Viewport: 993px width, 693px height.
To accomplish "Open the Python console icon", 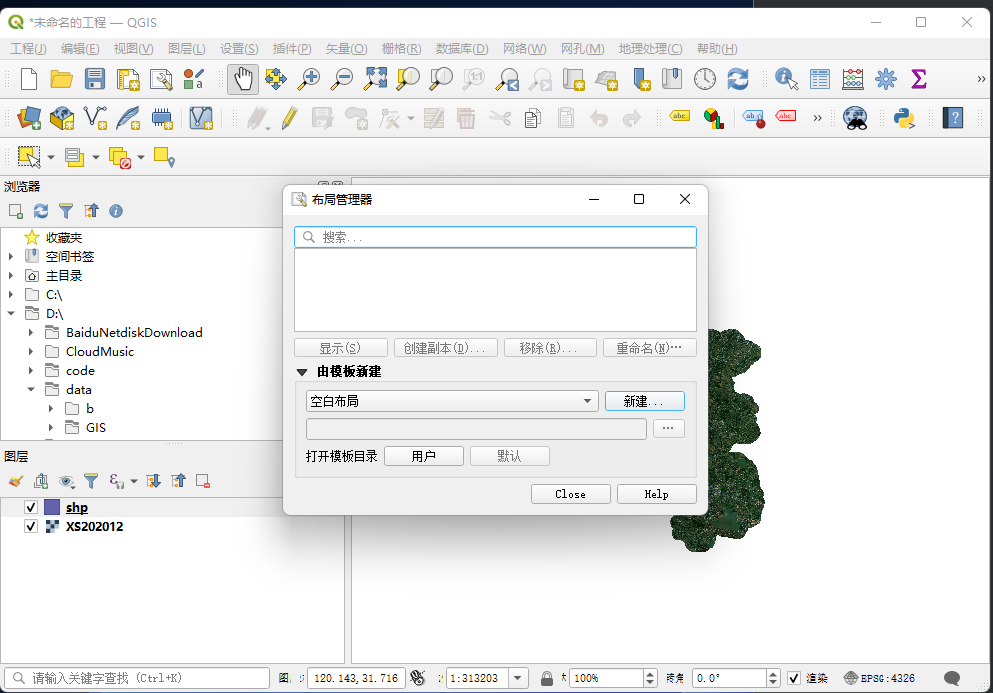I will (905, 119).
